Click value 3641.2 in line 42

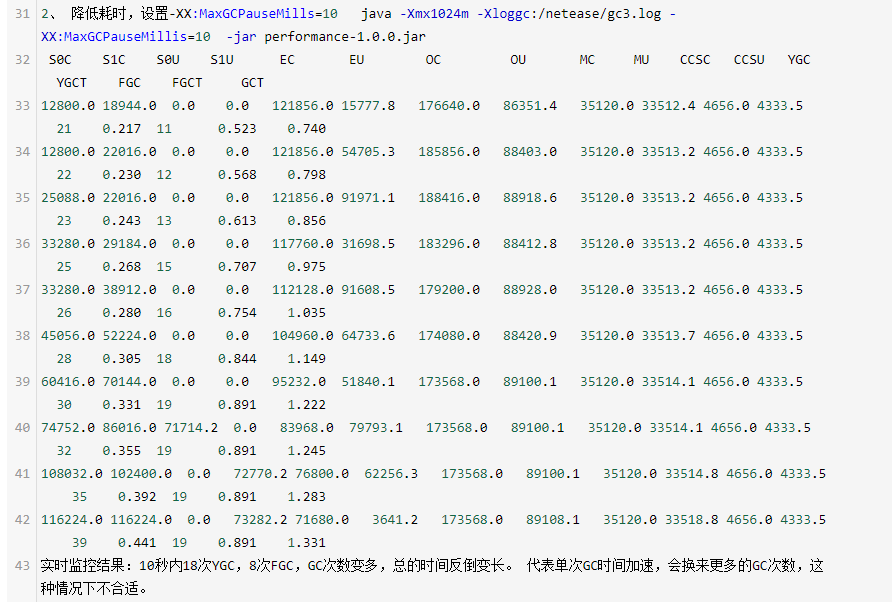pos(395,520)
